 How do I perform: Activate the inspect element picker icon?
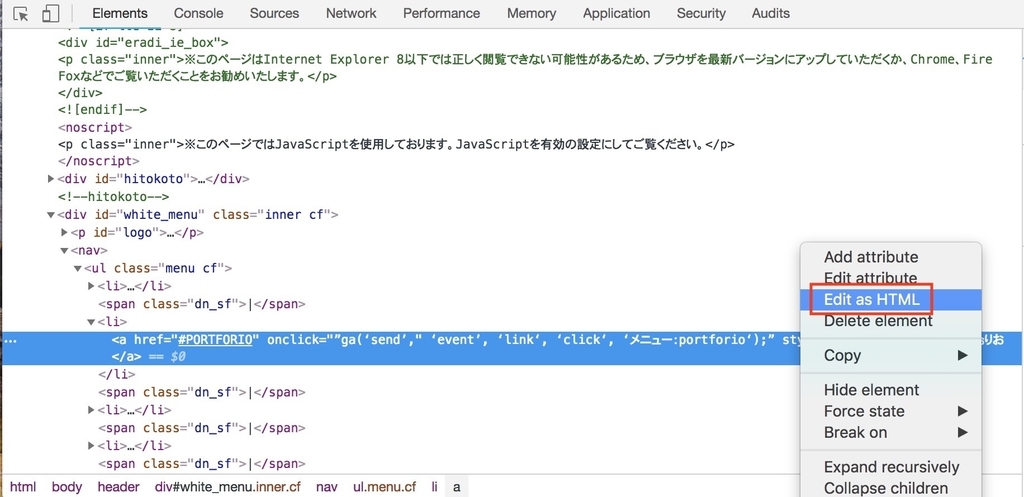pos(21,14)
